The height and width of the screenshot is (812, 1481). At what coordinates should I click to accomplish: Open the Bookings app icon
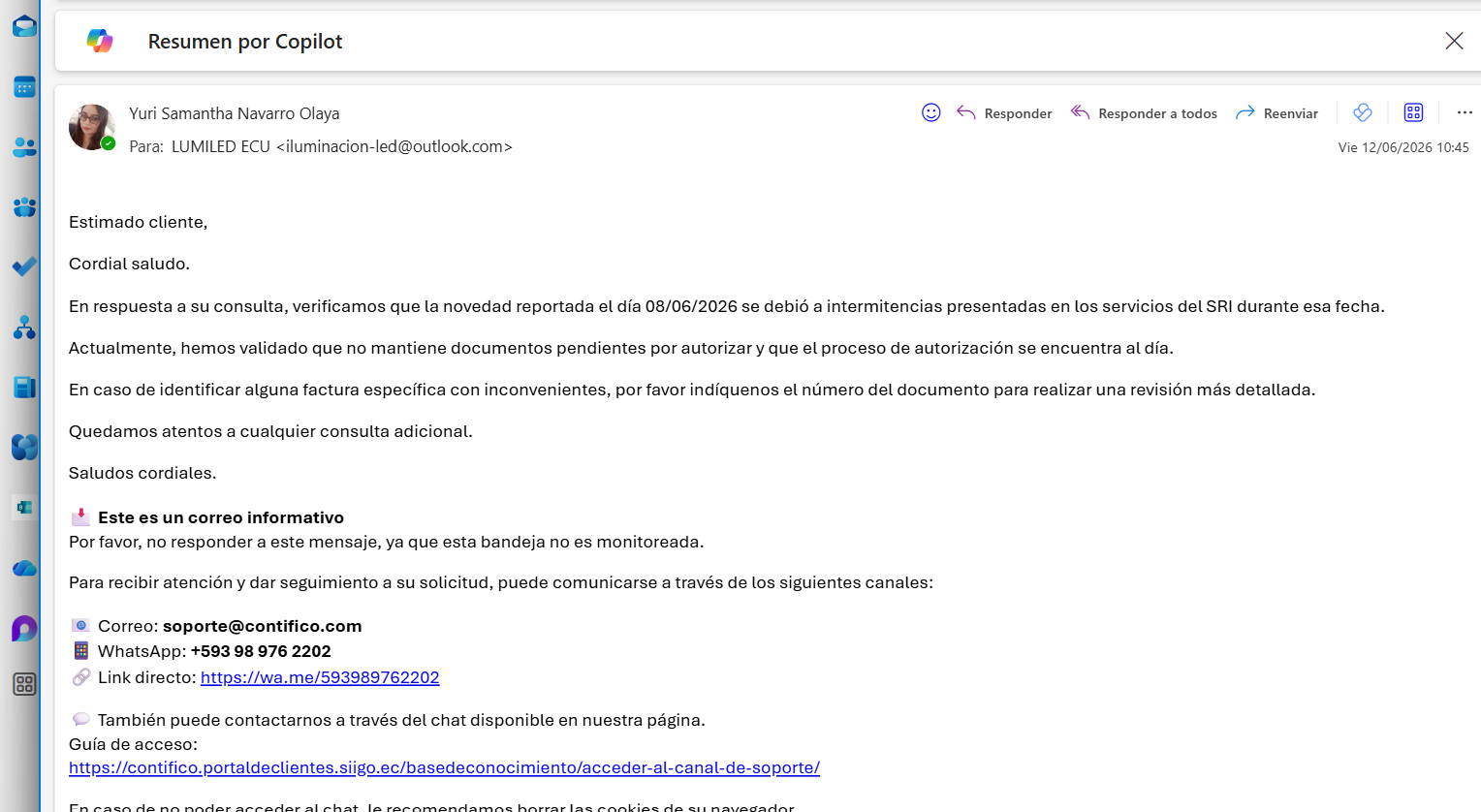coord(24,507)
